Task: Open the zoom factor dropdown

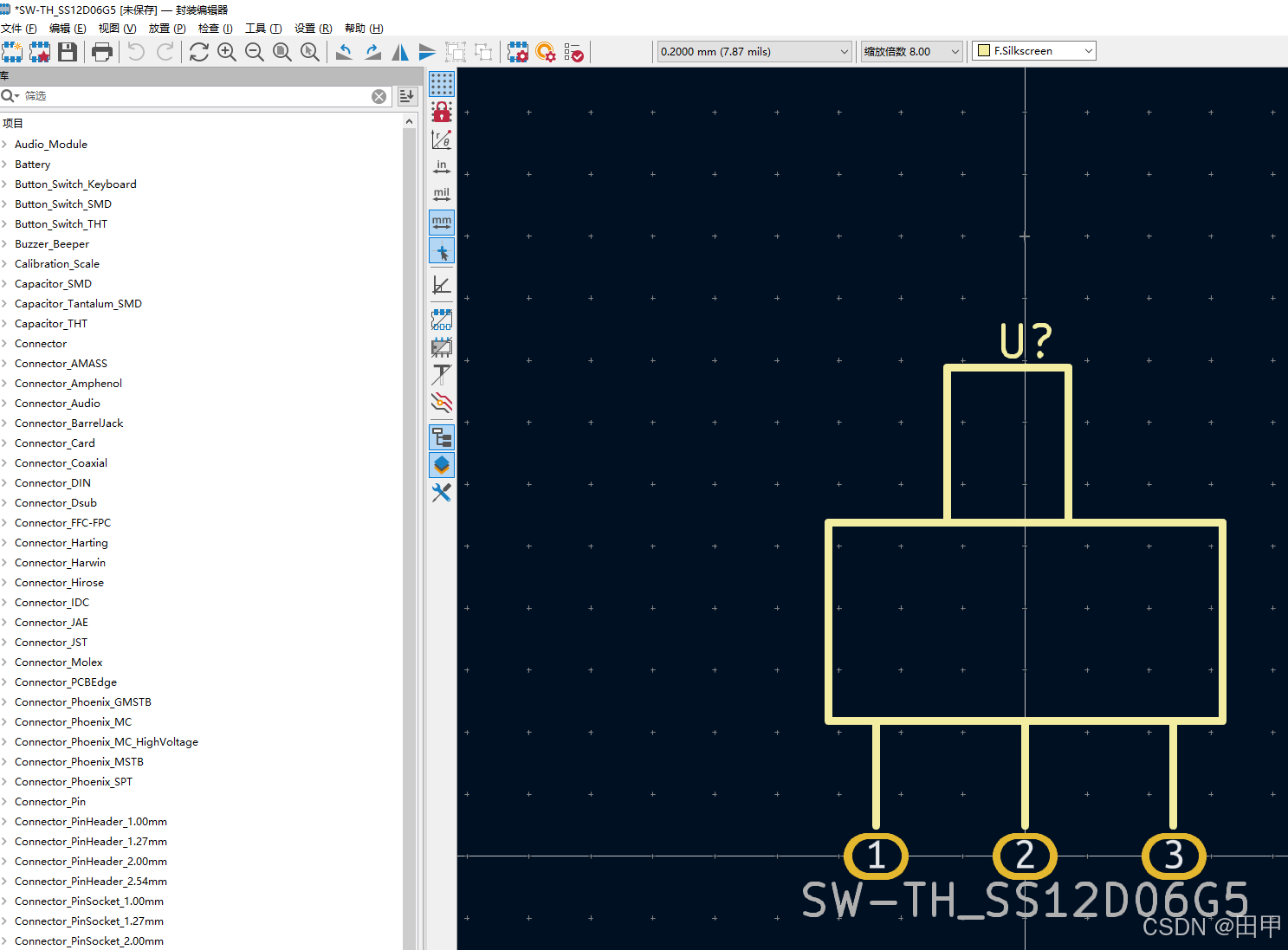Action: (x=911, y=51)
